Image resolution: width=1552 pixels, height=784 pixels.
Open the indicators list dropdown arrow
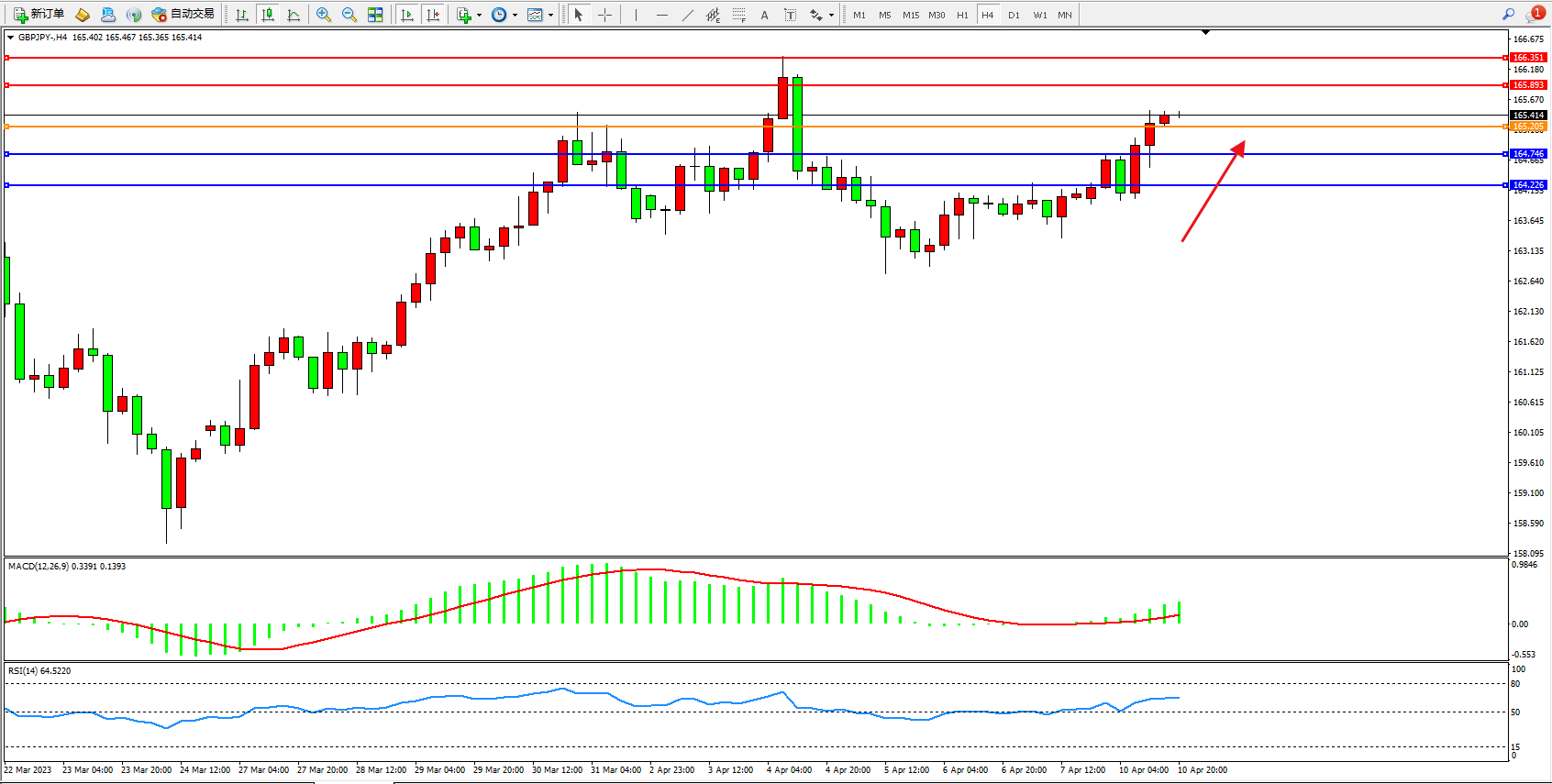pyautogui.click(x=479, y=15)
